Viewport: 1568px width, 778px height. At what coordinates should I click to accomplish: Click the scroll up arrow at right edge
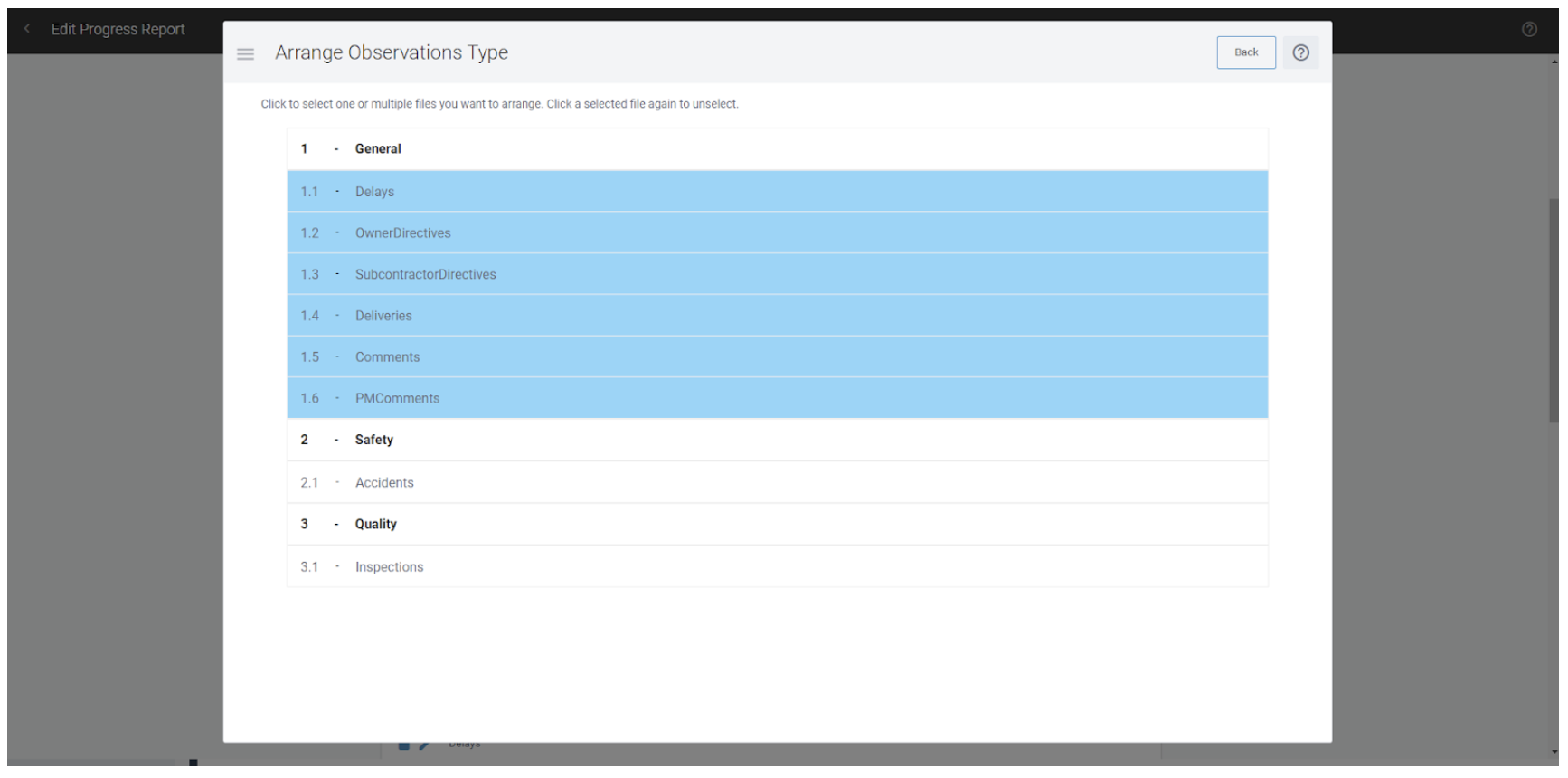1554,62
